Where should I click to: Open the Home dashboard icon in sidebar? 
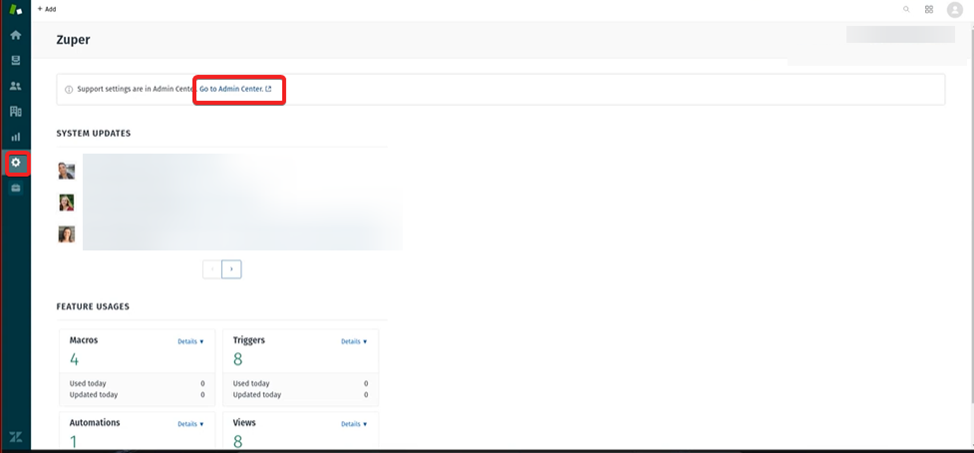coord(16,35)
